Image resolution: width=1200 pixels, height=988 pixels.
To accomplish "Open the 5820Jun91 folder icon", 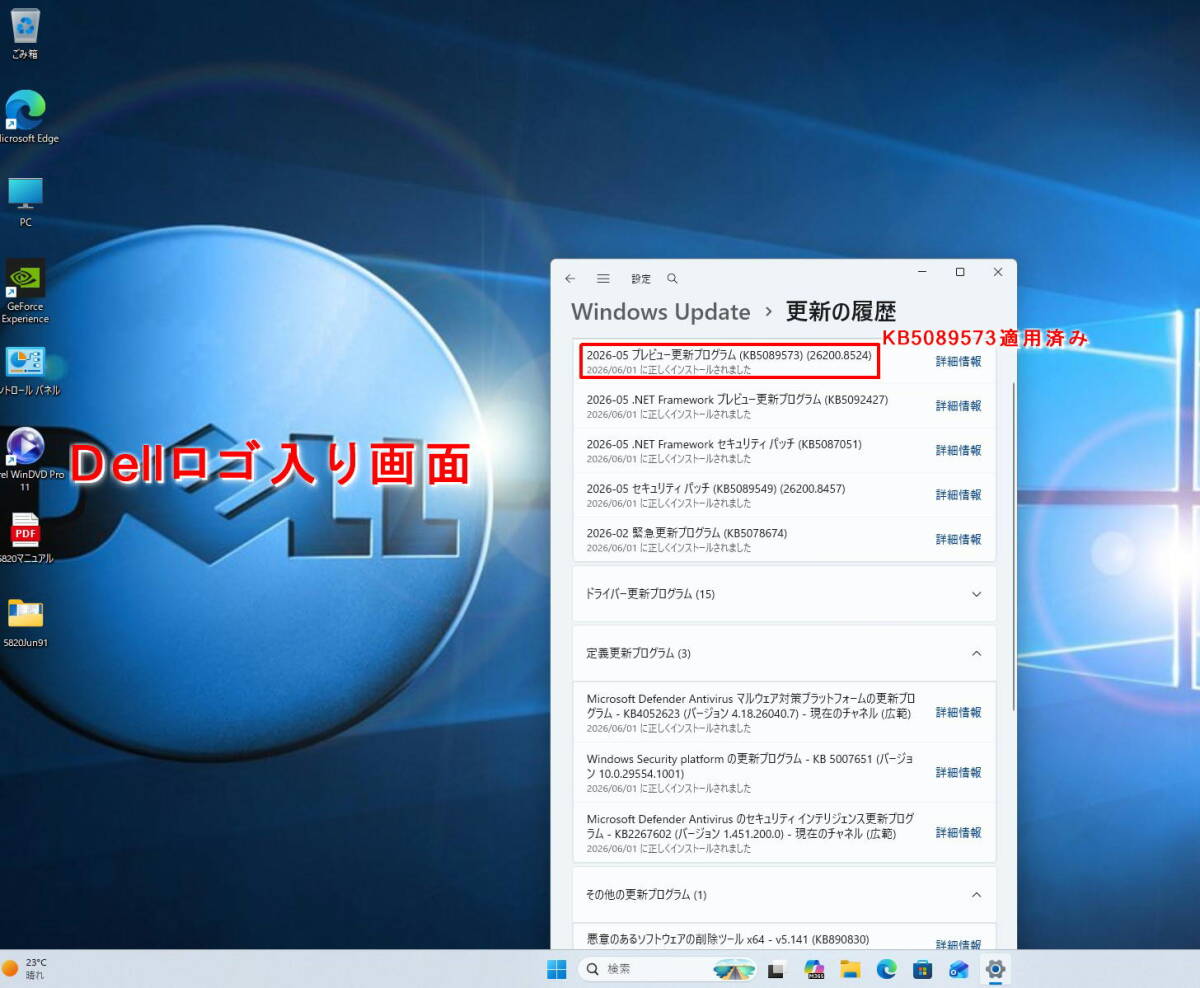I will click(25, 623).
